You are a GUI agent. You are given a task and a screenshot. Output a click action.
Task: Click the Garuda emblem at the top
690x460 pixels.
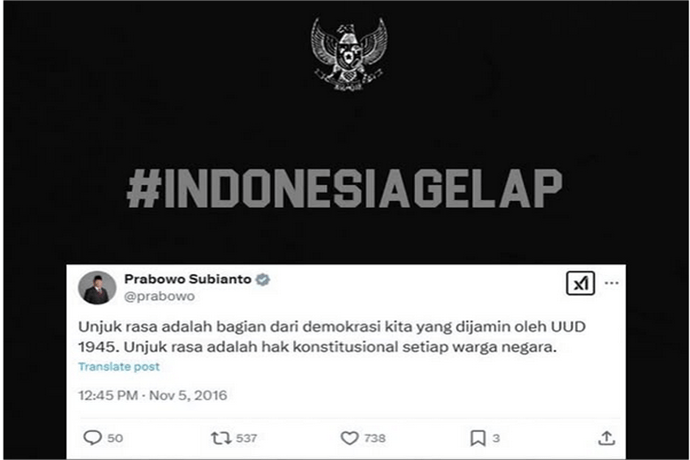click(349, 54)
